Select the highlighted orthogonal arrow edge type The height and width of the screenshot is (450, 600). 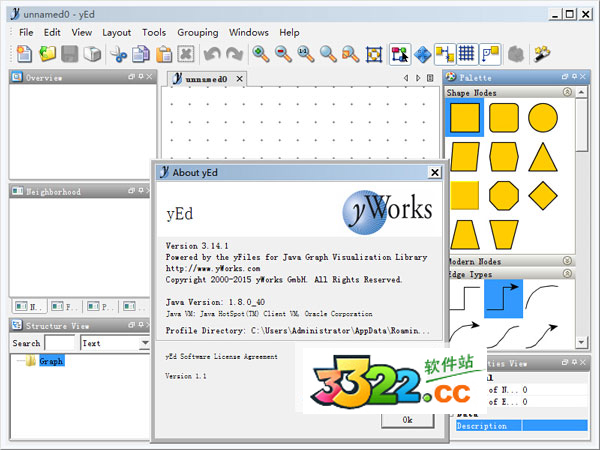[504, 299]
